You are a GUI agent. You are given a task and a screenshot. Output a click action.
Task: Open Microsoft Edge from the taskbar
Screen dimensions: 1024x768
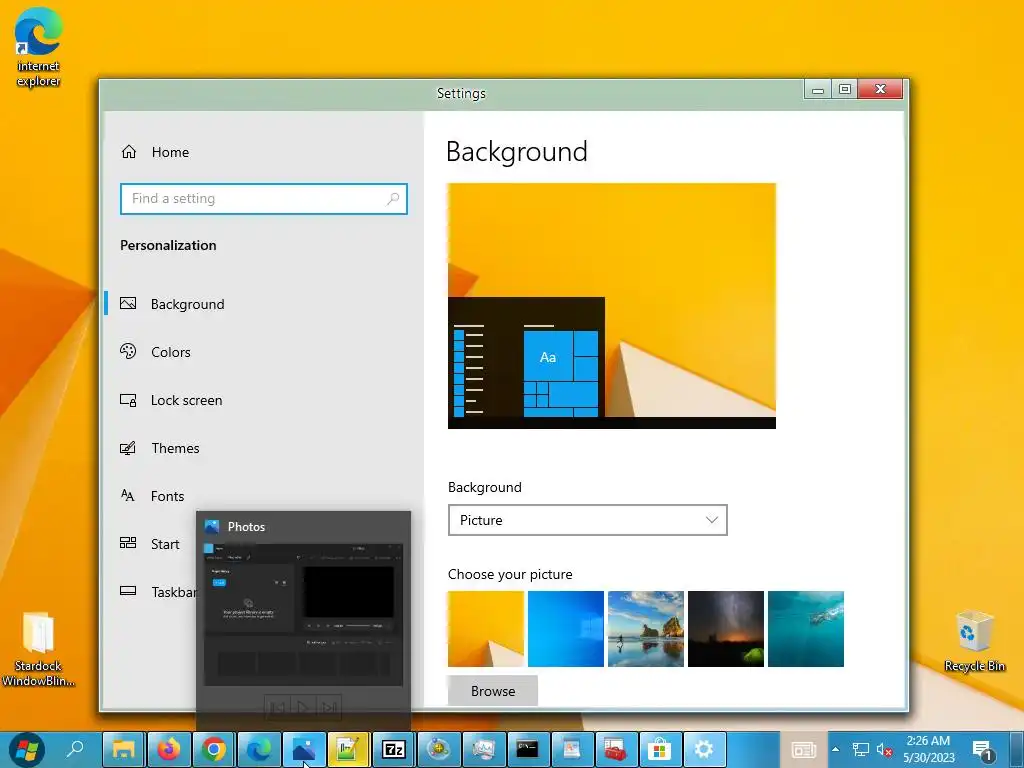259,749
